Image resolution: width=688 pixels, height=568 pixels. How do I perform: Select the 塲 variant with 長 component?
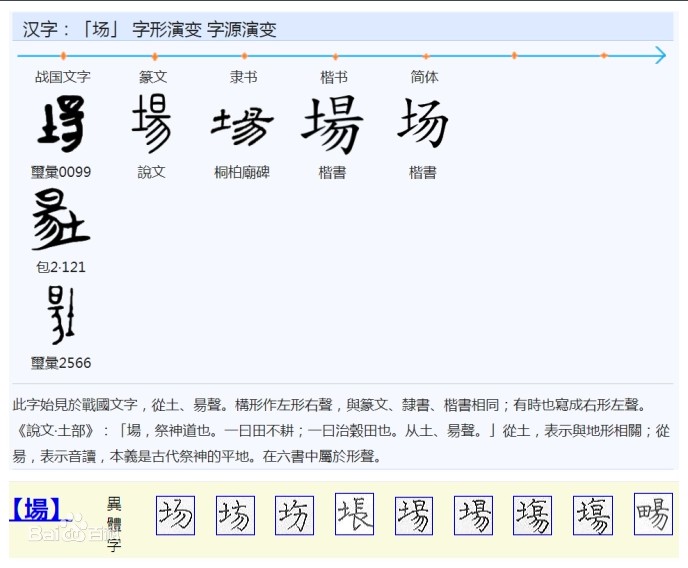pos(355,514)
